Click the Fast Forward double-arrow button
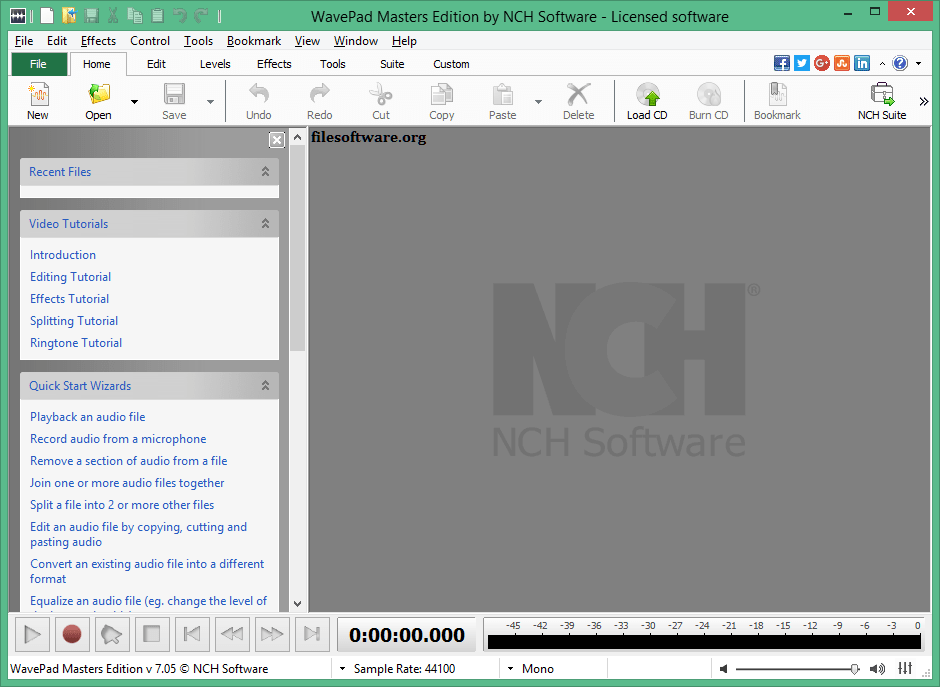Image resolution: width=940 pixels, height=687 pixels. coord(272,634)
